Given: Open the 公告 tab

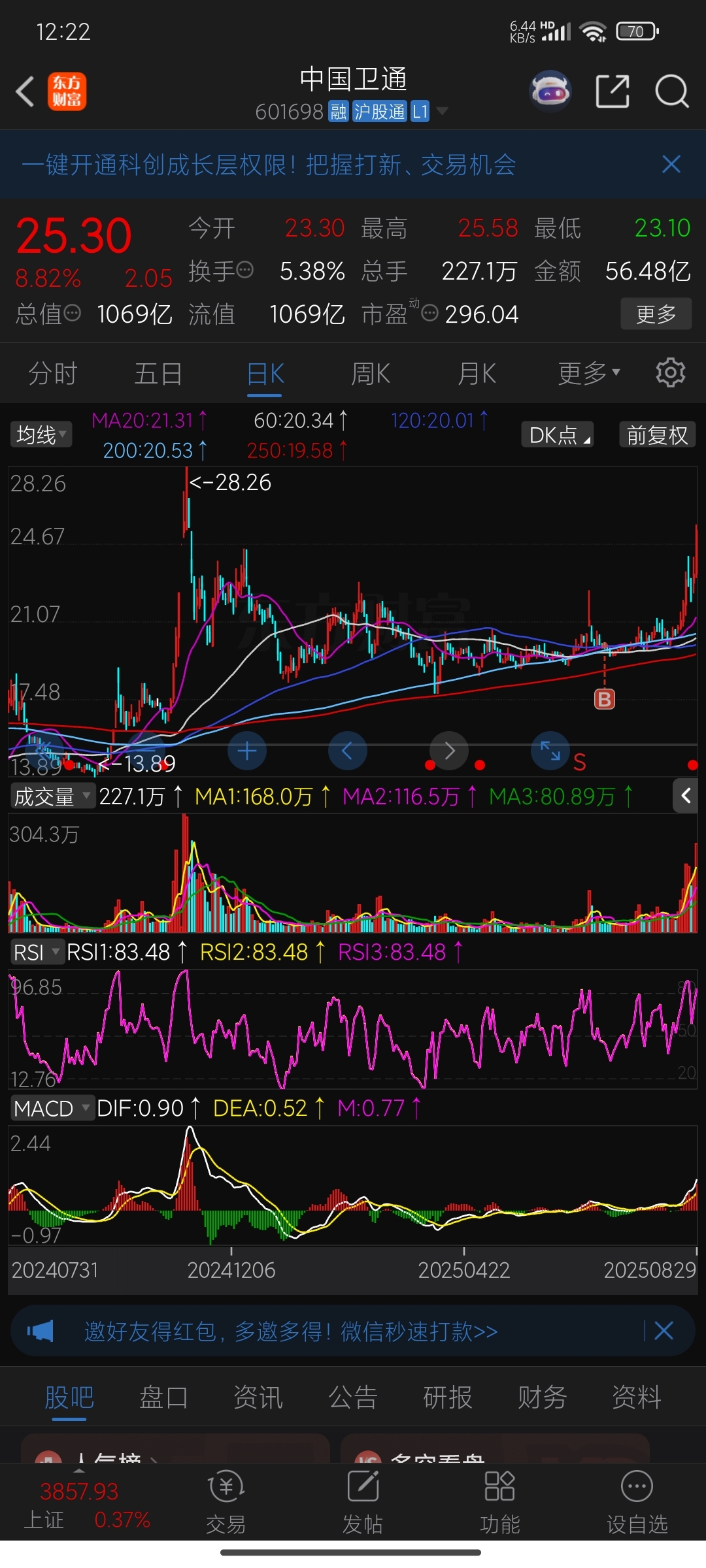Looking at the screenshot, I should point(353,1397).
